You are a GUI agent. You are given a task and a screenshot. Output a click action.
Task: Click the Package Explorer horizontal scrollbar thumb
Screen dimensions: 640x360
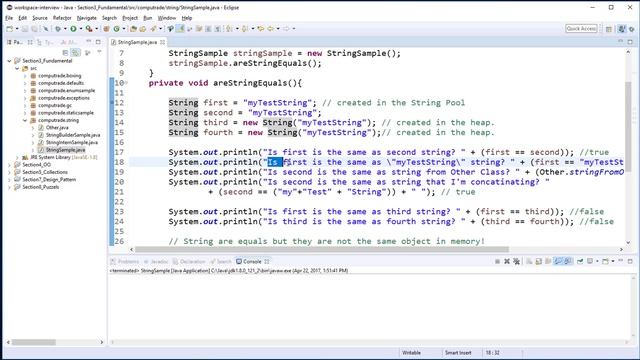33,342
